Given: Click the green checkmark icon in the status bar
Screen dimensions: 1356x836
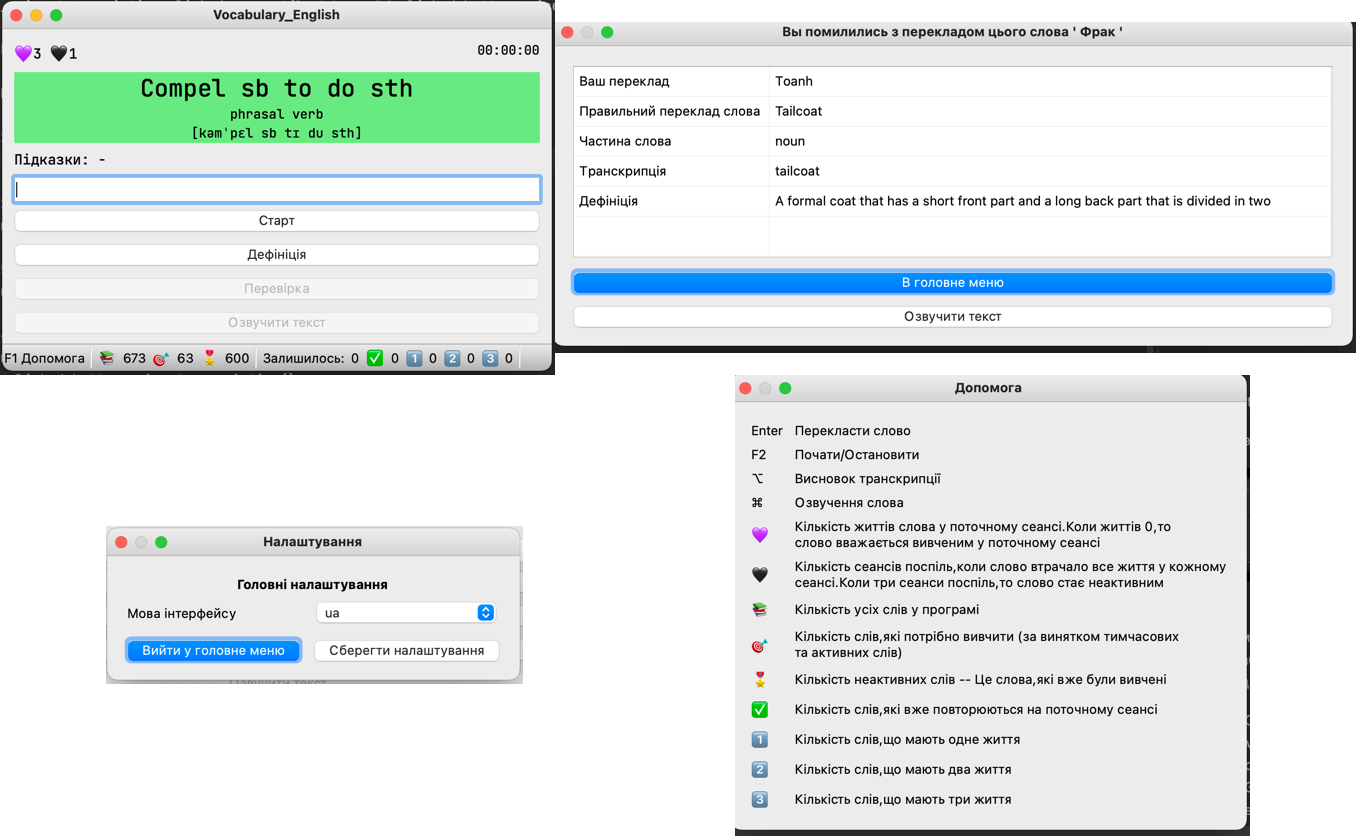Looking at the screenshot, I should pos(375,358).
